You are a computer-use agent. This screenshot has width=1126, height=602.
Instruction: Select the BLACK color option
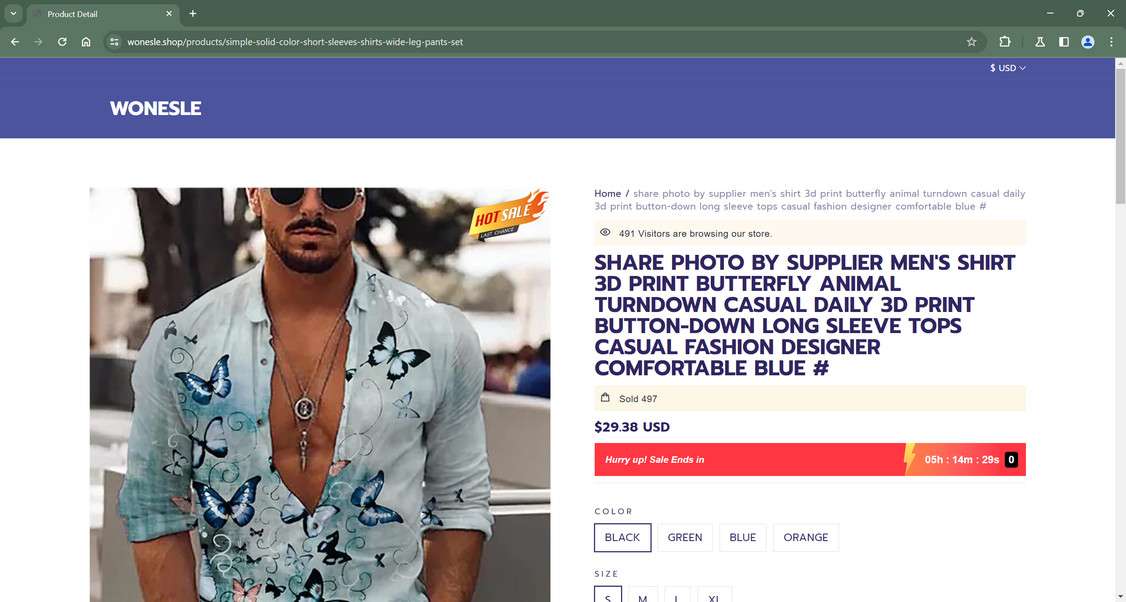(x=623, y=537)
